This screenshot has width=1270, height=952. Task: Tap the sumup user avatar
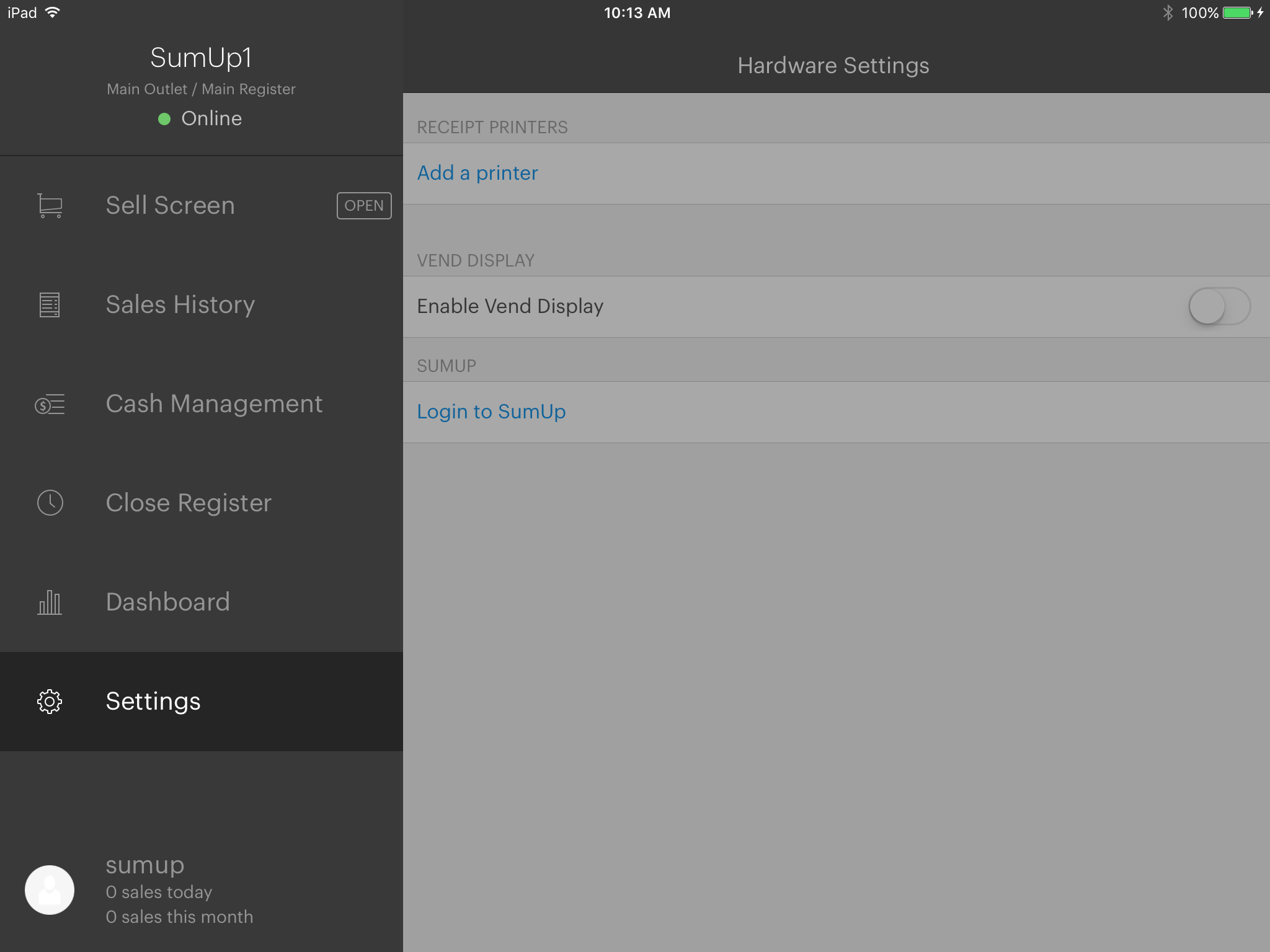(x=50, y=890)
